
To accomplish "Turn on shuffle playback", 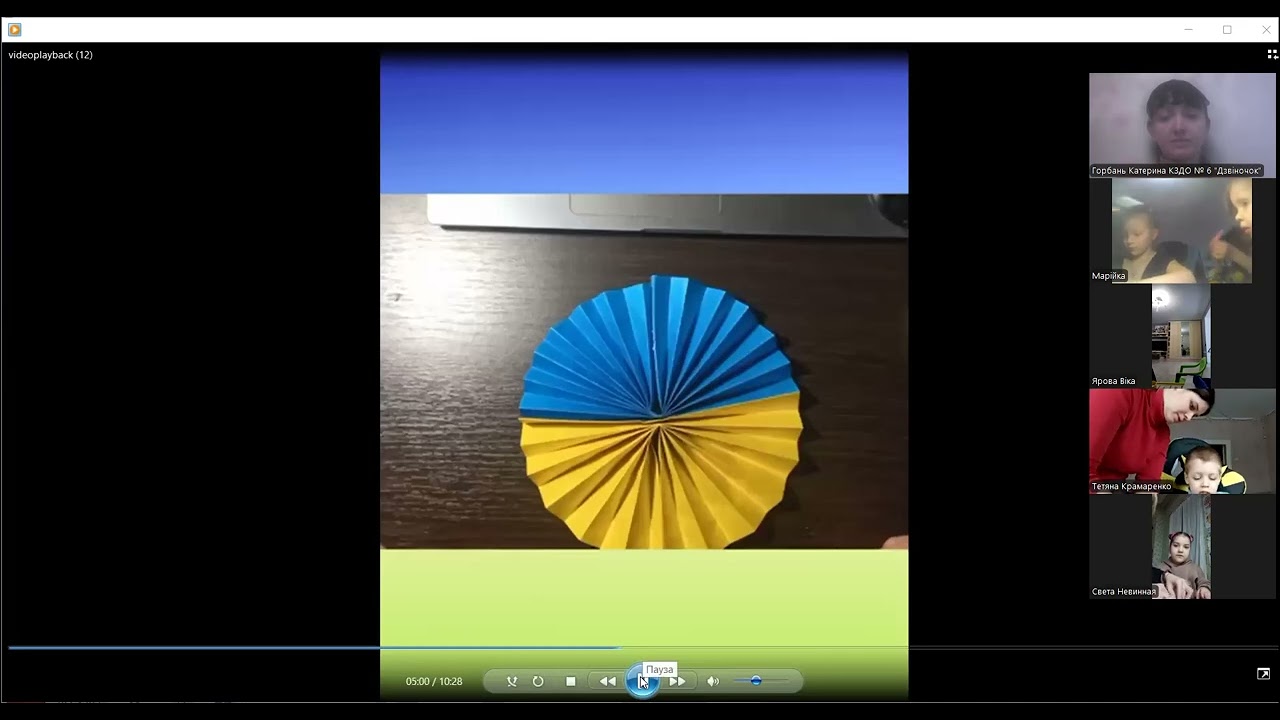I will [x=512, y=681].
